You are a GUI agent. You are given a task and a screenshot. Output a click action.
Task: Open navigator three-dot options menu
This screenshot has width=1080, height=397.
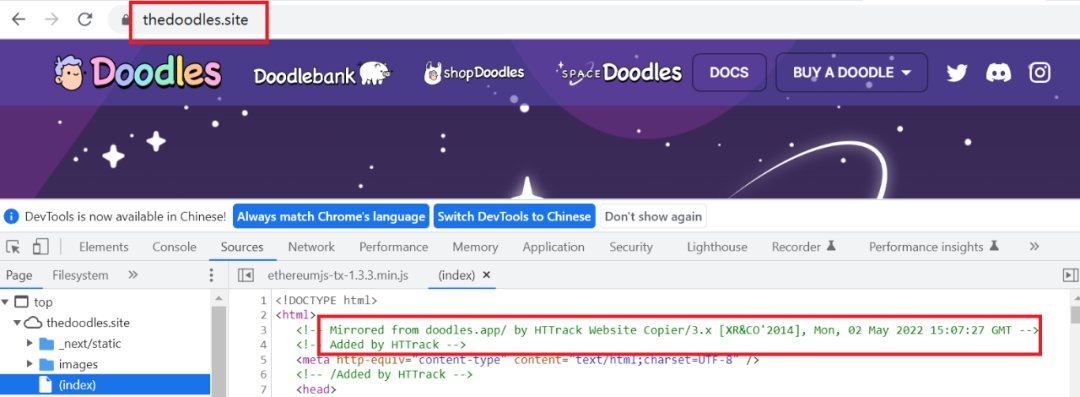(x=211, y=276)
